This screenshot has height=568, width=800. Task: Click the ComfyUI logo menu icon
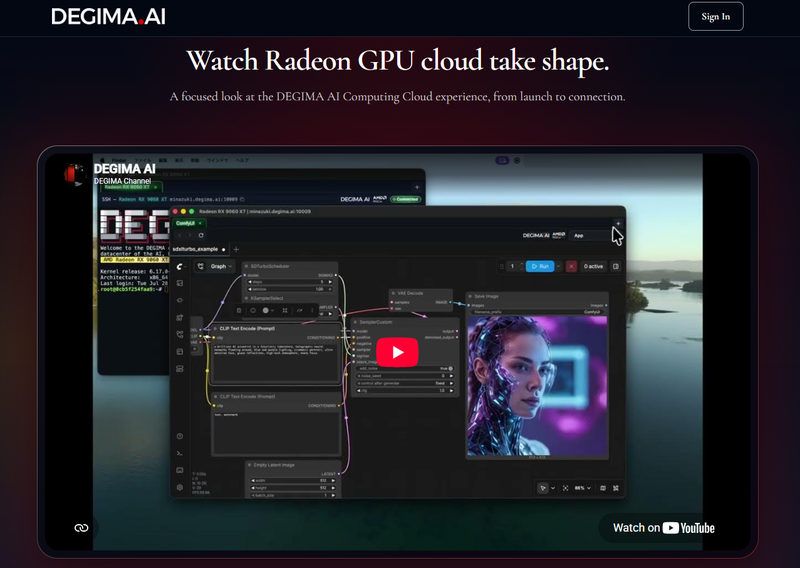(x=180, y=266)
